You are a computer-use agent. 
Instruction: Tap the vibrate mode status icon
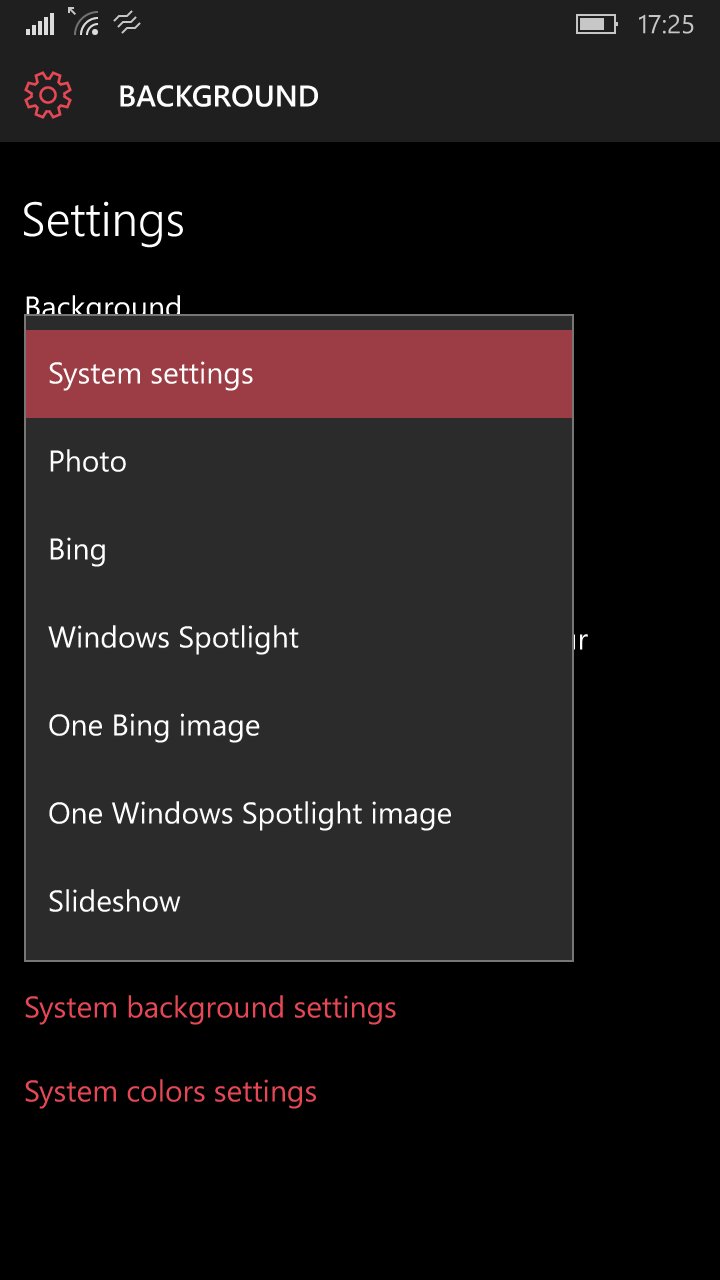(x=127, y=24)
